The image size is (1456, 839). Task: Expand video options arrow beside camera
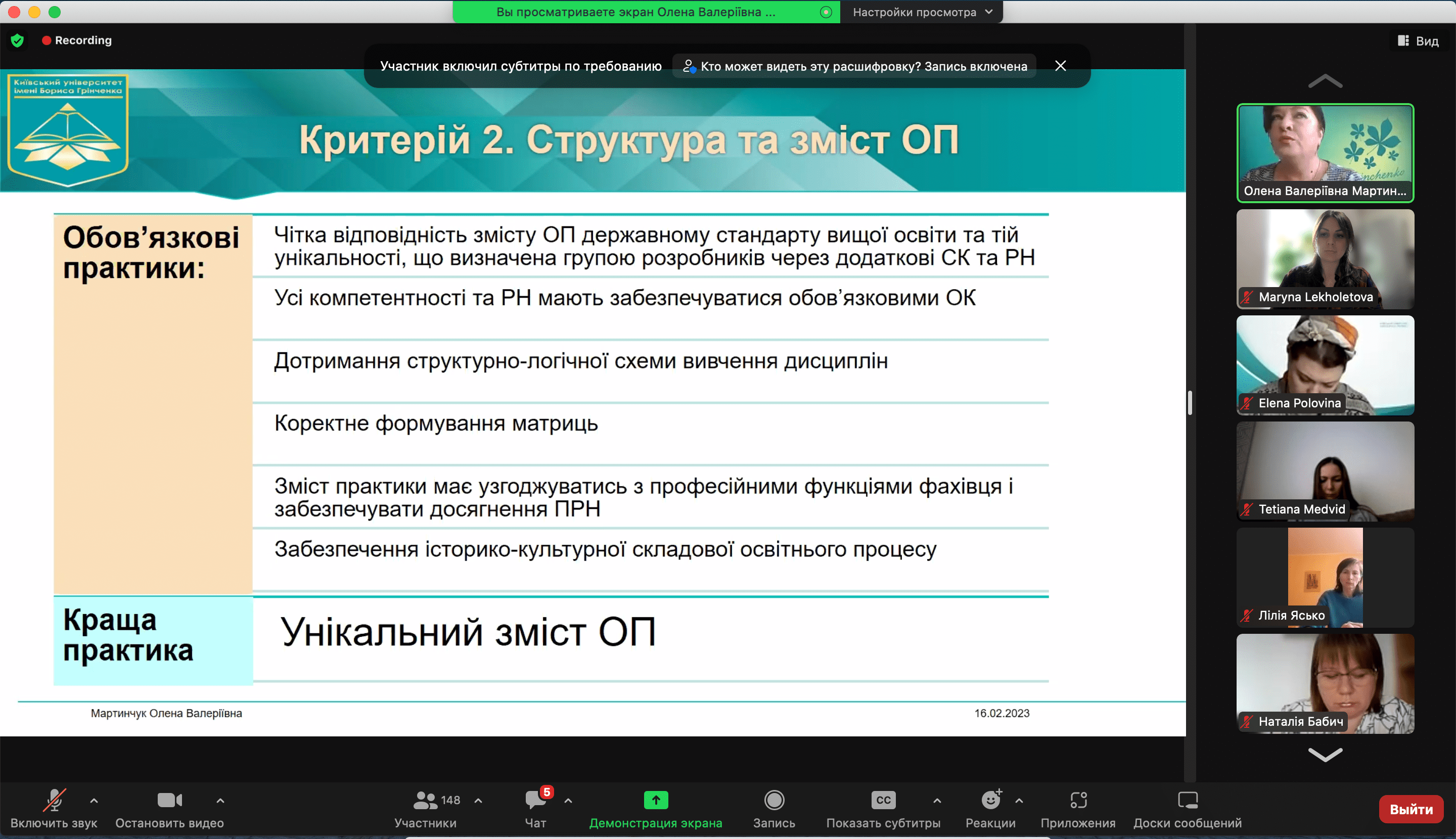pyautogui.click(x=220, y=801)
